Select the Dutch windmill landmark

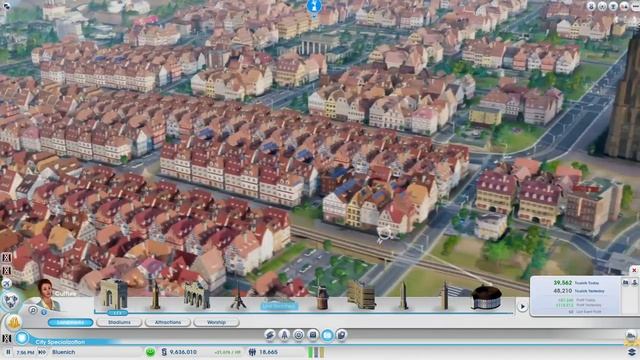[x=322, y=298]
